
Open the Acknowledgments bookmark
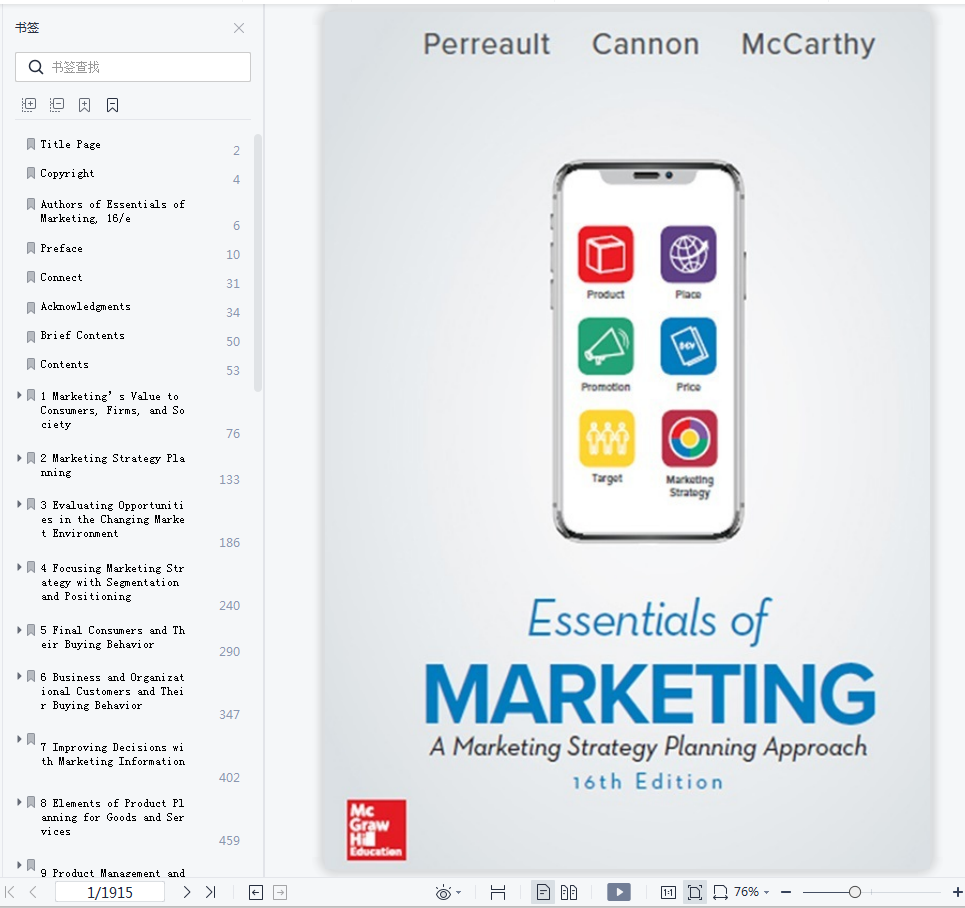tap(85, 306)
